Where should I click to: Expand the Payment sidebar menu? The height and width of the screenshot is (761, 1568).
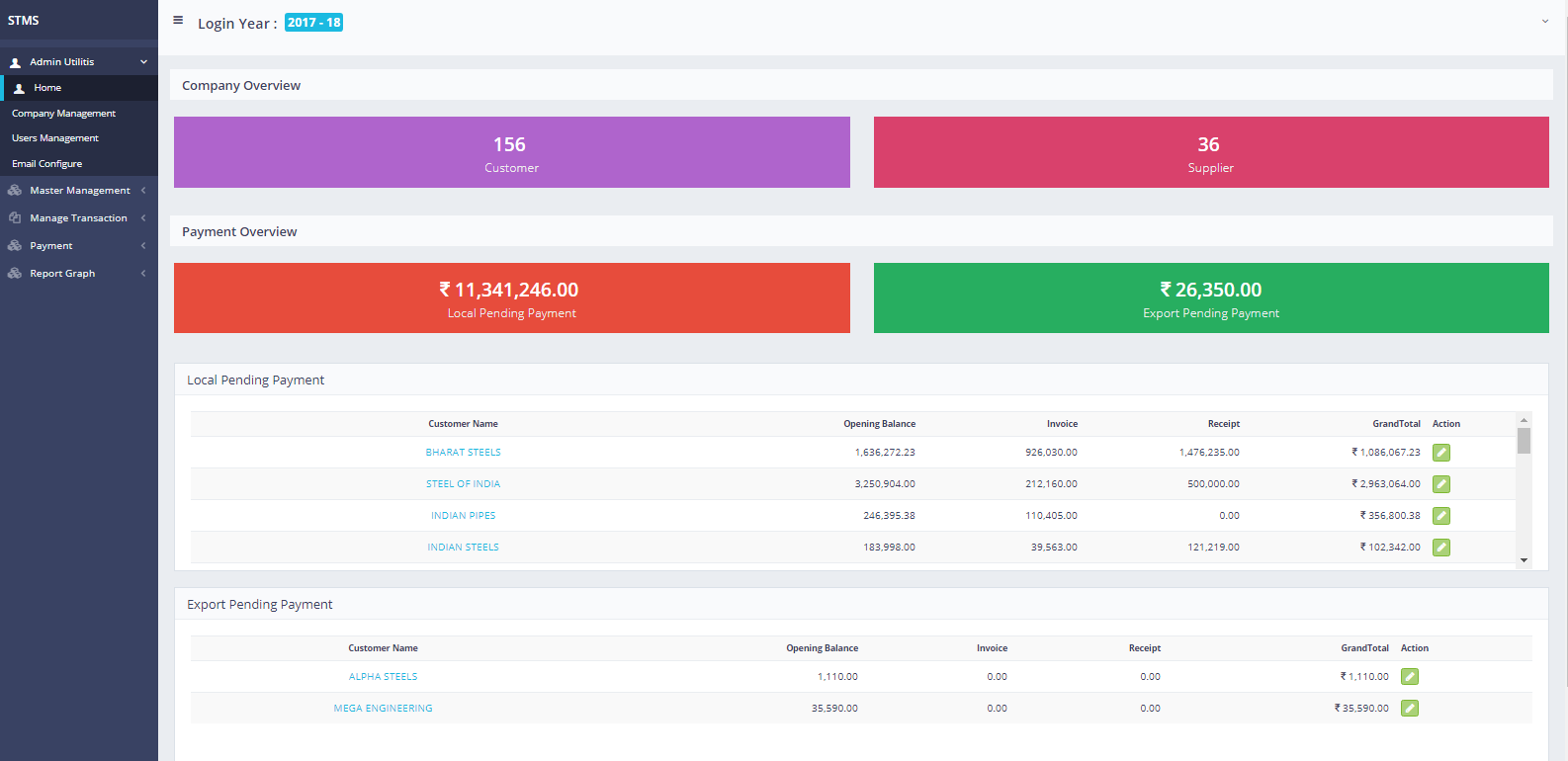click(x=51, y=246)
